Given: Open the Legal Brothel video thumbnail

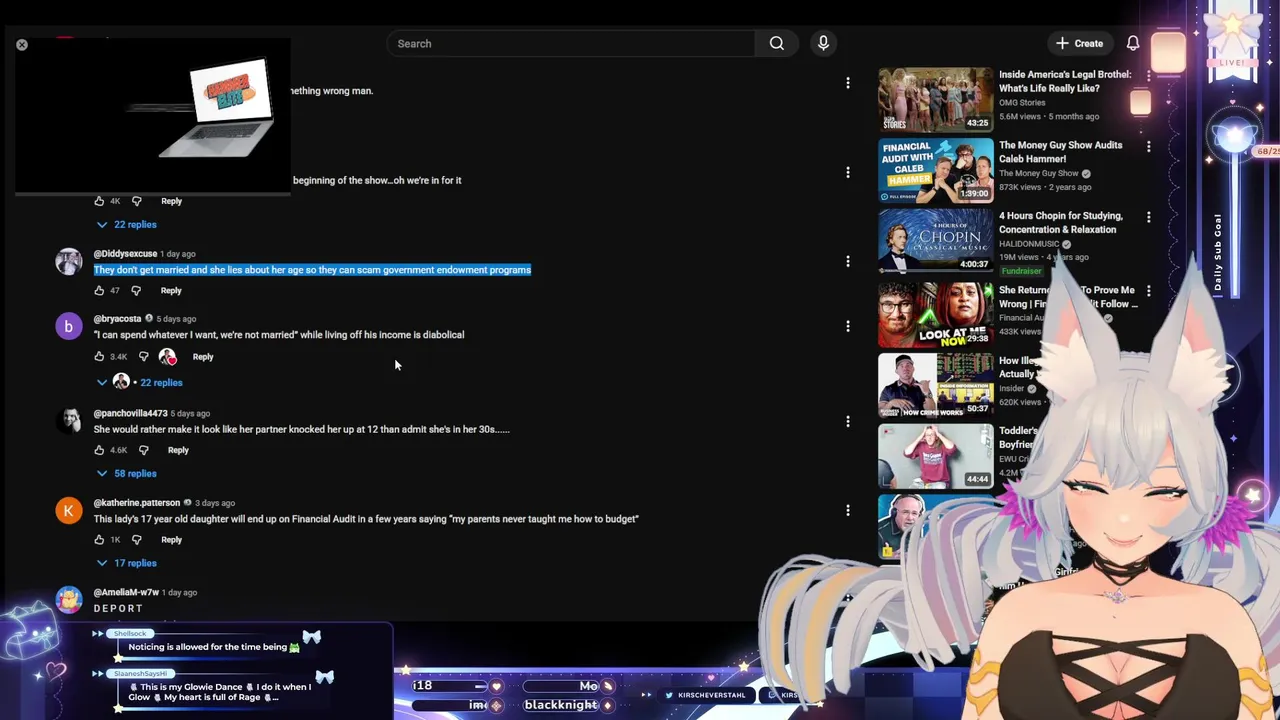Looking at the screenshot, I should (936, 99).
